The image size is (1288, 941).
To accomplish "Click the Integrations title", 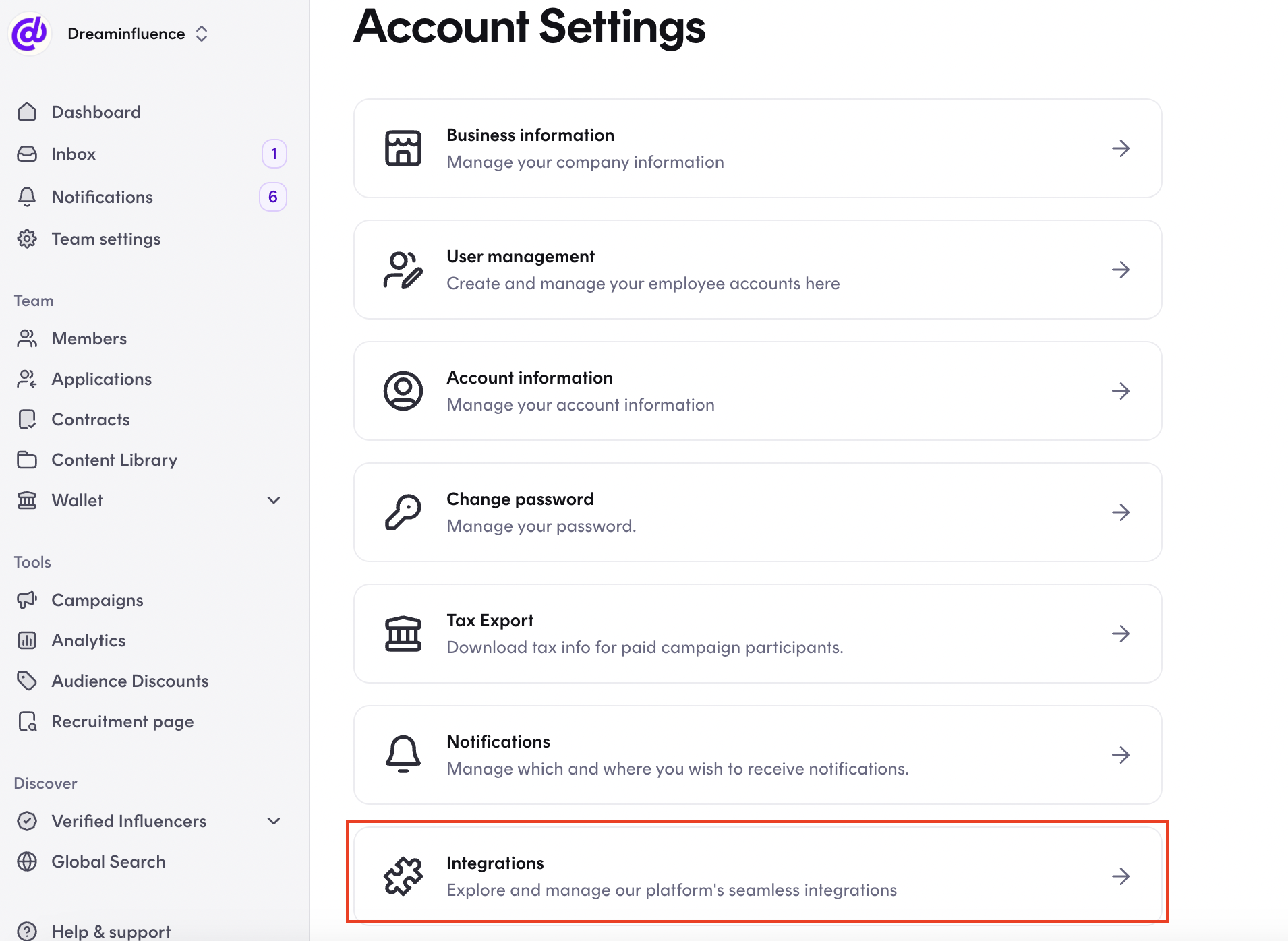I will click(495, 863).
